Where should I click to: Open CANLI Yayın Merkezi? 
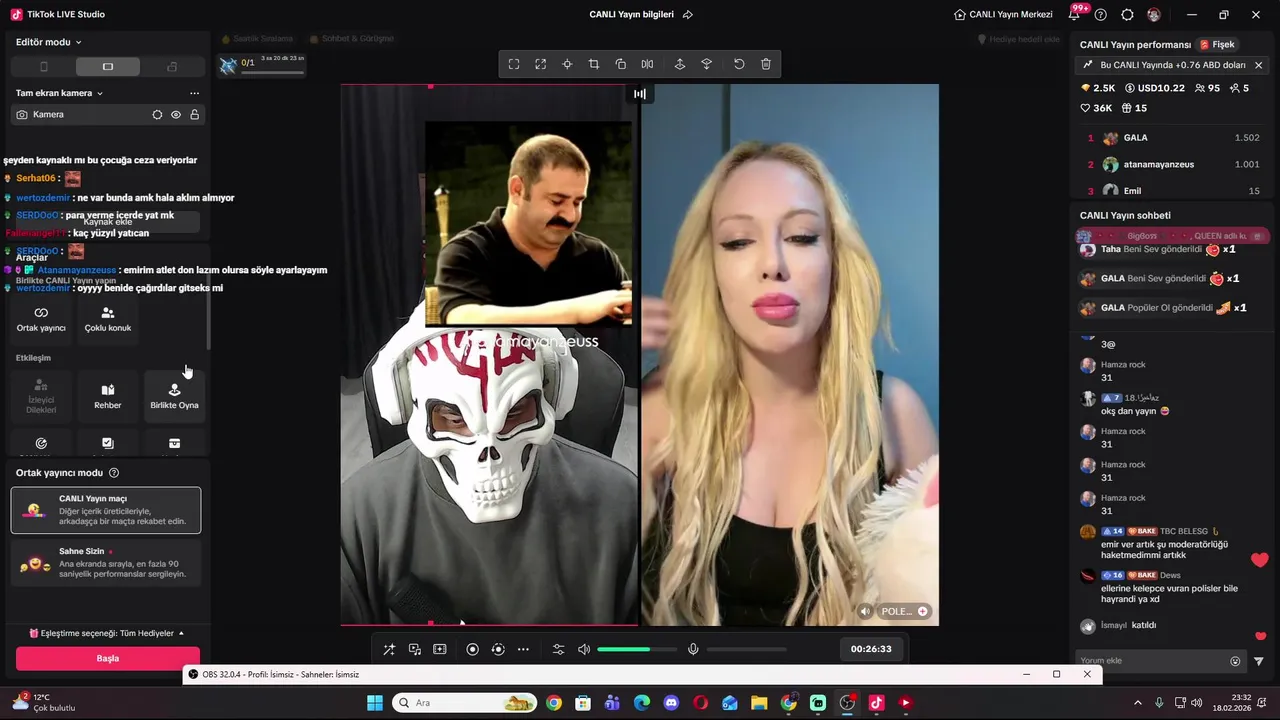(x=1003, y=15)
